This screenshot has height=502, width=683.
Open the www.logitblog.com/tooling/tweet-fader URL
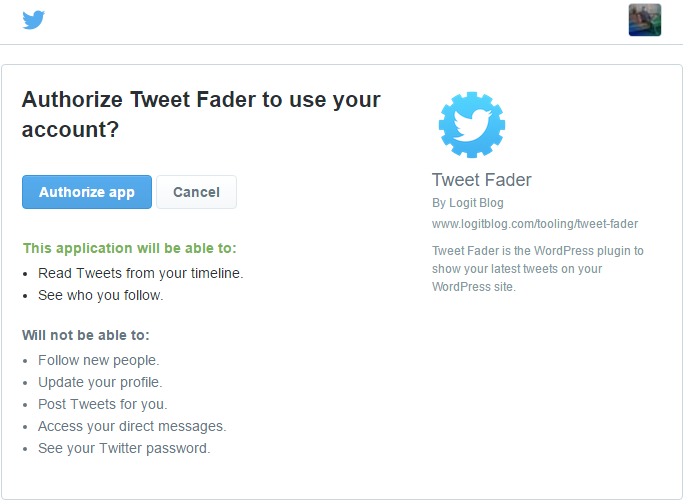click(x=535, y=224)
